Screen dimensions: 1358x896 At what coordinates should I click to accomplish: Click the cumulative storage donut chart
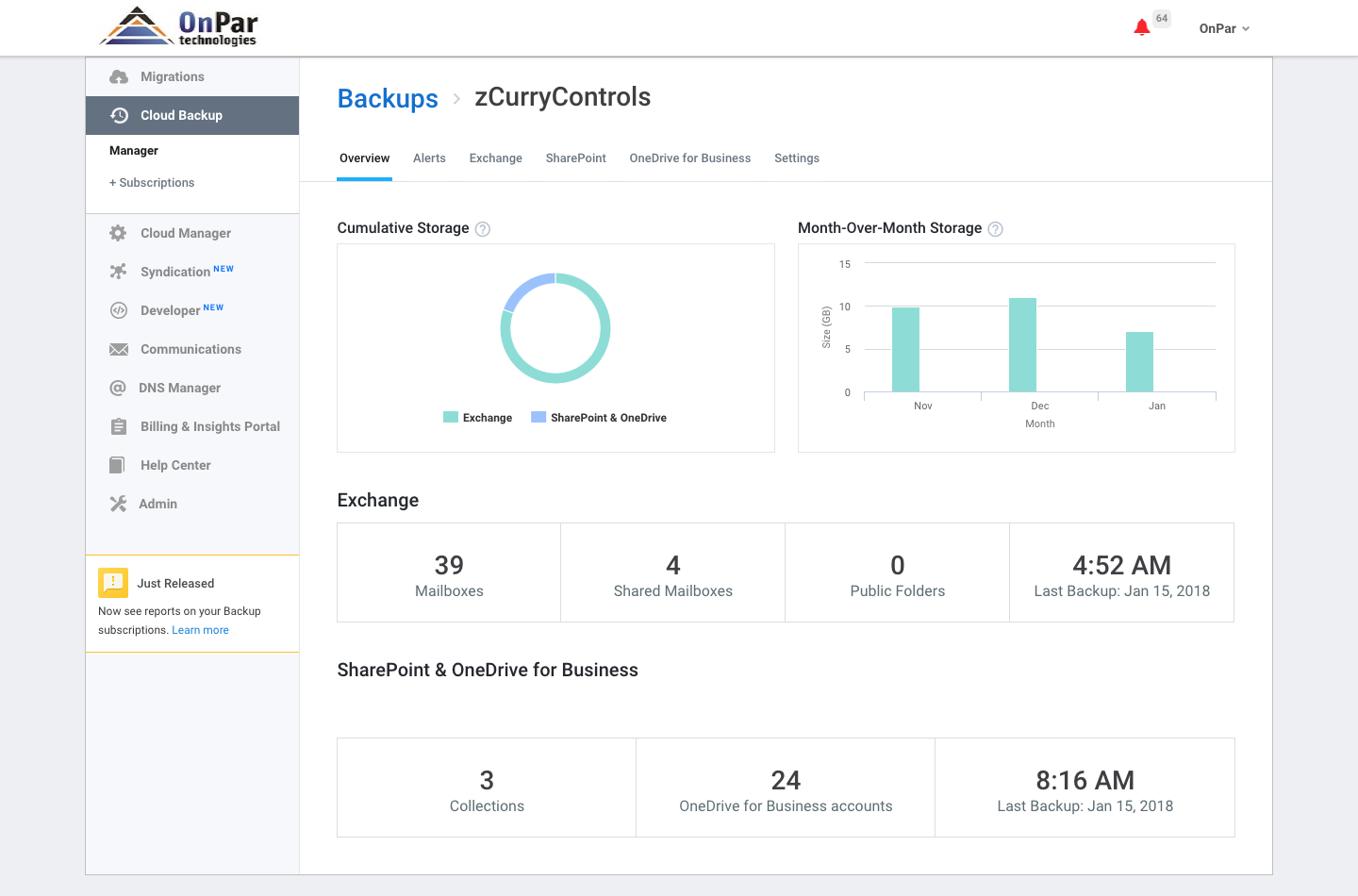555,328
